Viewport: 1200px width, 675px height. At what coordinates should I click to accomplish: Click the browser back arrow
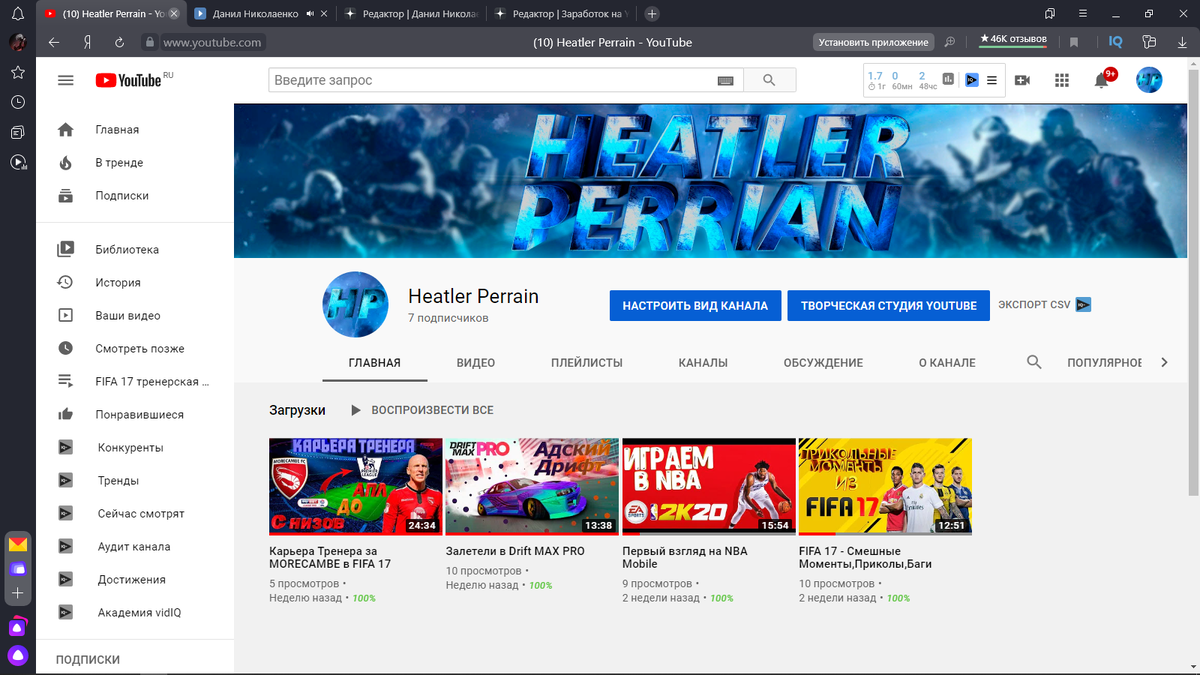pyautogui.click(x=54, y=42)
